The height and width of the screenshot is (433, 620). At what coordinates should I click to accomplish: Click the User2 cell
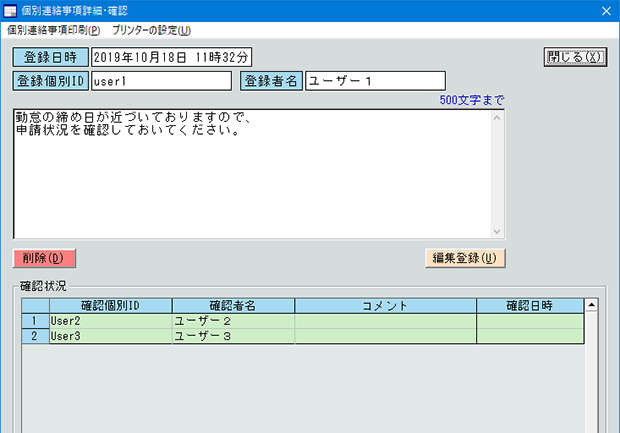click(x=111, y=321)
